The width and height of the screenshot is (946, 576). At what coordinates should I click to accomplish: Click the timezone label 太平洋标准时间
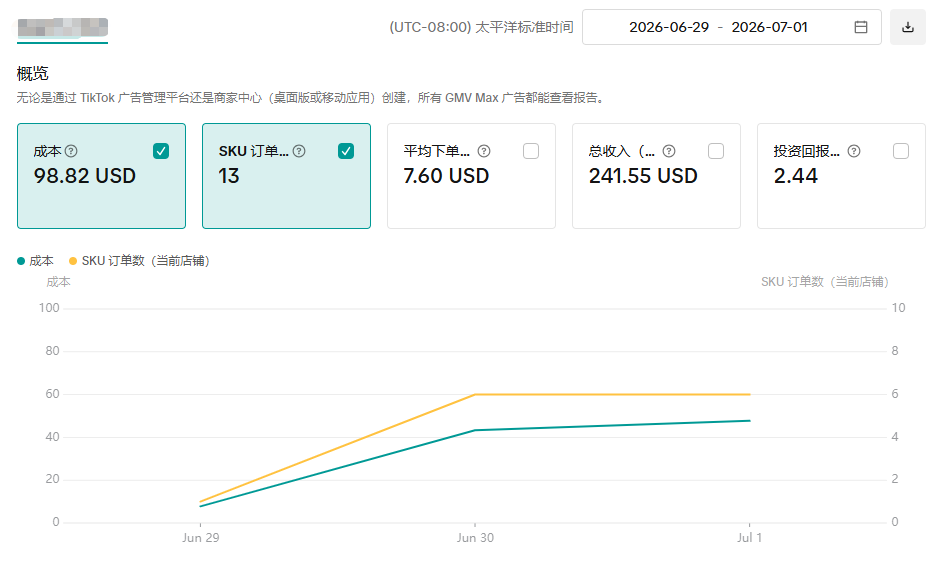point(524,27)
